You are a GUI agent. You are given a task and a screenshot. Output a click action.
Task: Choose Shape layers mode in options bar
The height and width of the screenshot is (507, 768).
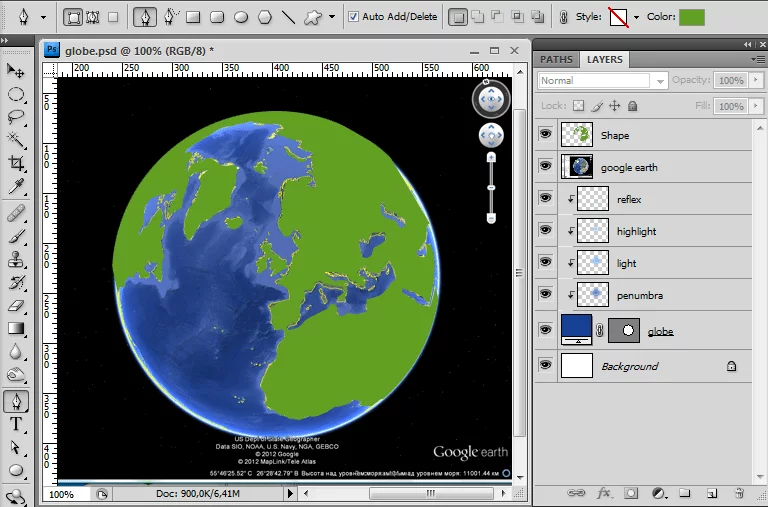(x=72, y=18)
